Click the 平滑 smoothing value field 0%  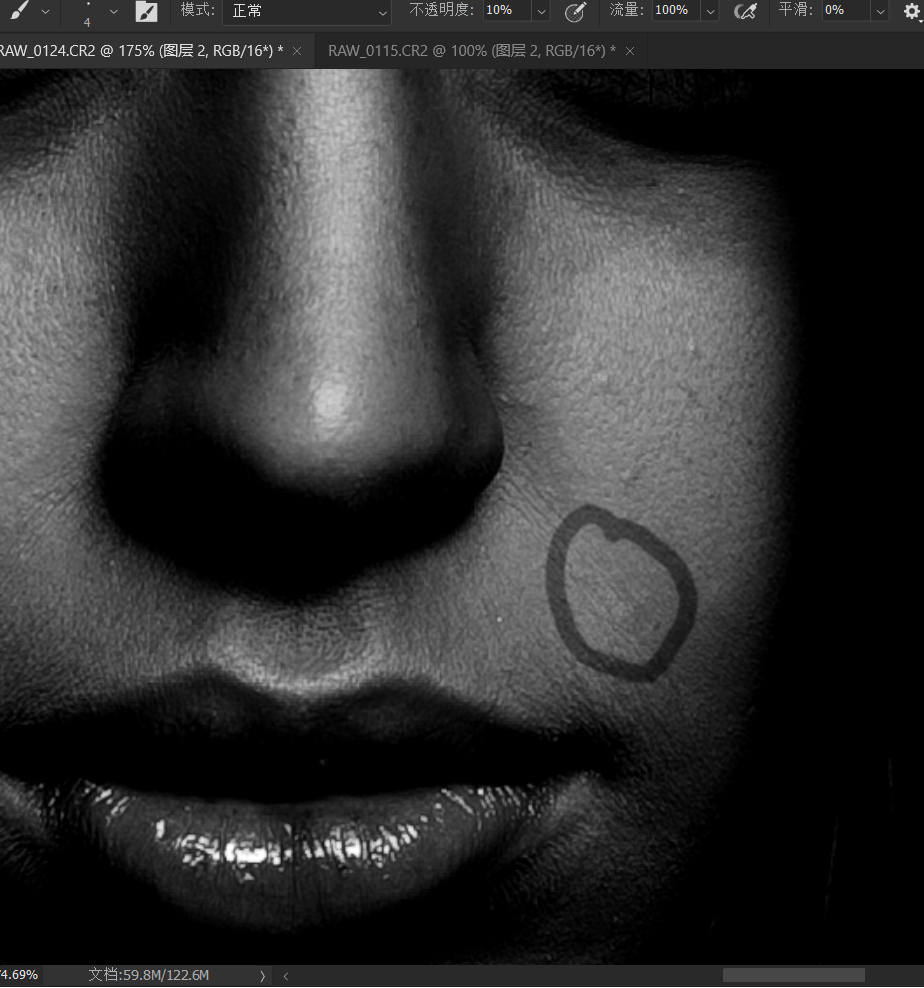click(846, 10)
